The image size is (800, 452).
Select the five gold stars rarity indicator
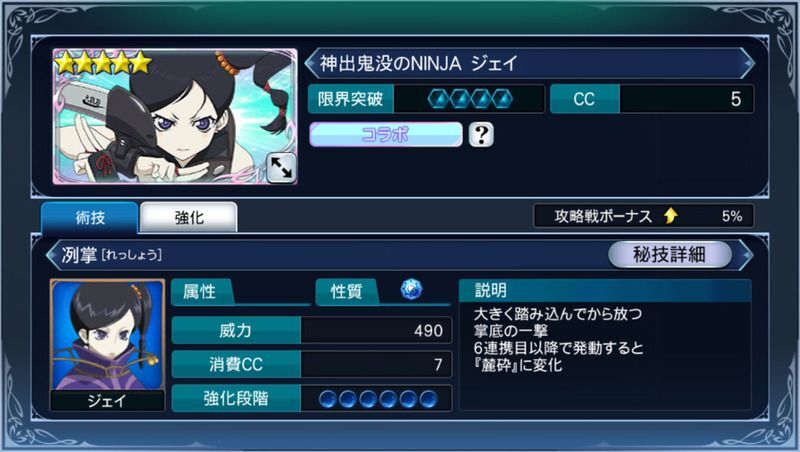[x=103, y=63]
